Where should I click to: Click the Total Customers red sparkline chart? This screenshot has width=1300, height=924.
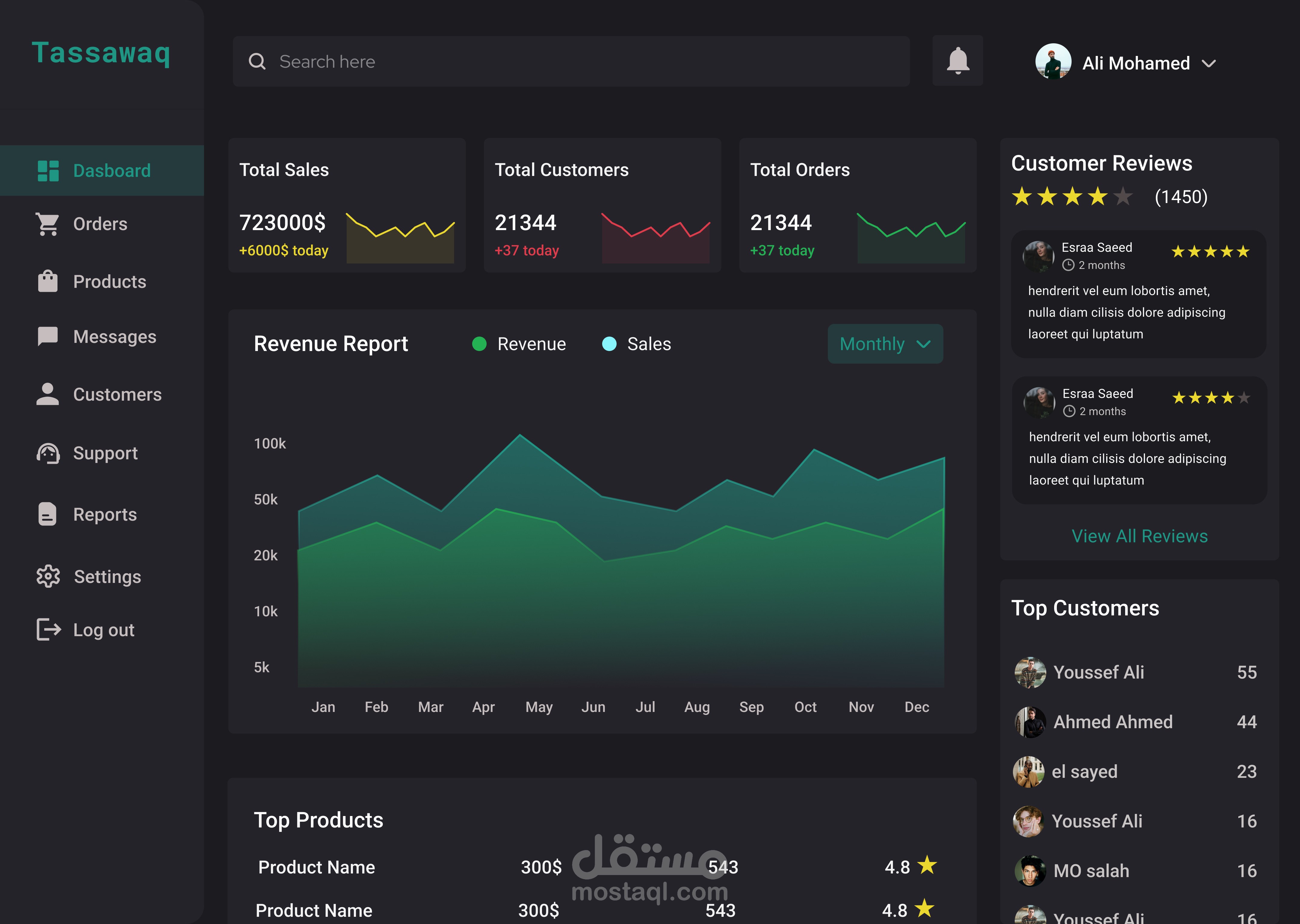(656, 238)
